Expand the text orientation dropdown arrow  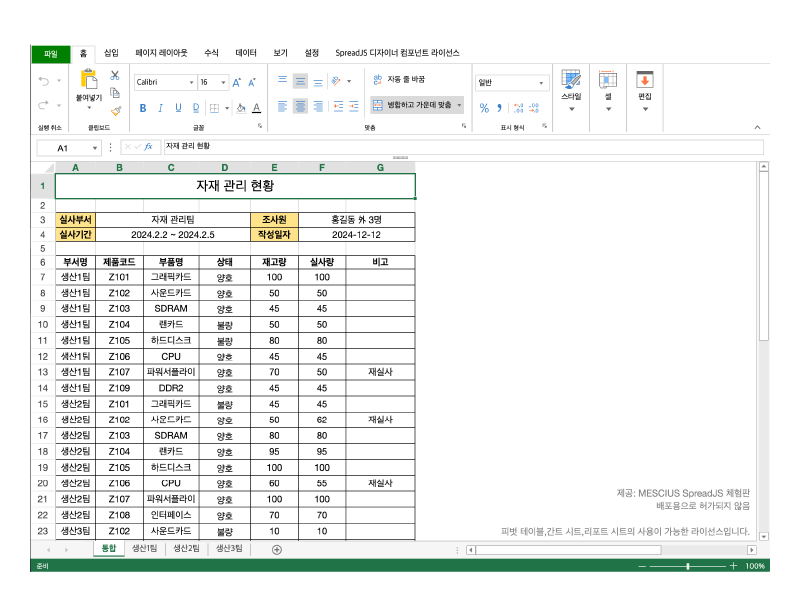(x=349, y=81)
